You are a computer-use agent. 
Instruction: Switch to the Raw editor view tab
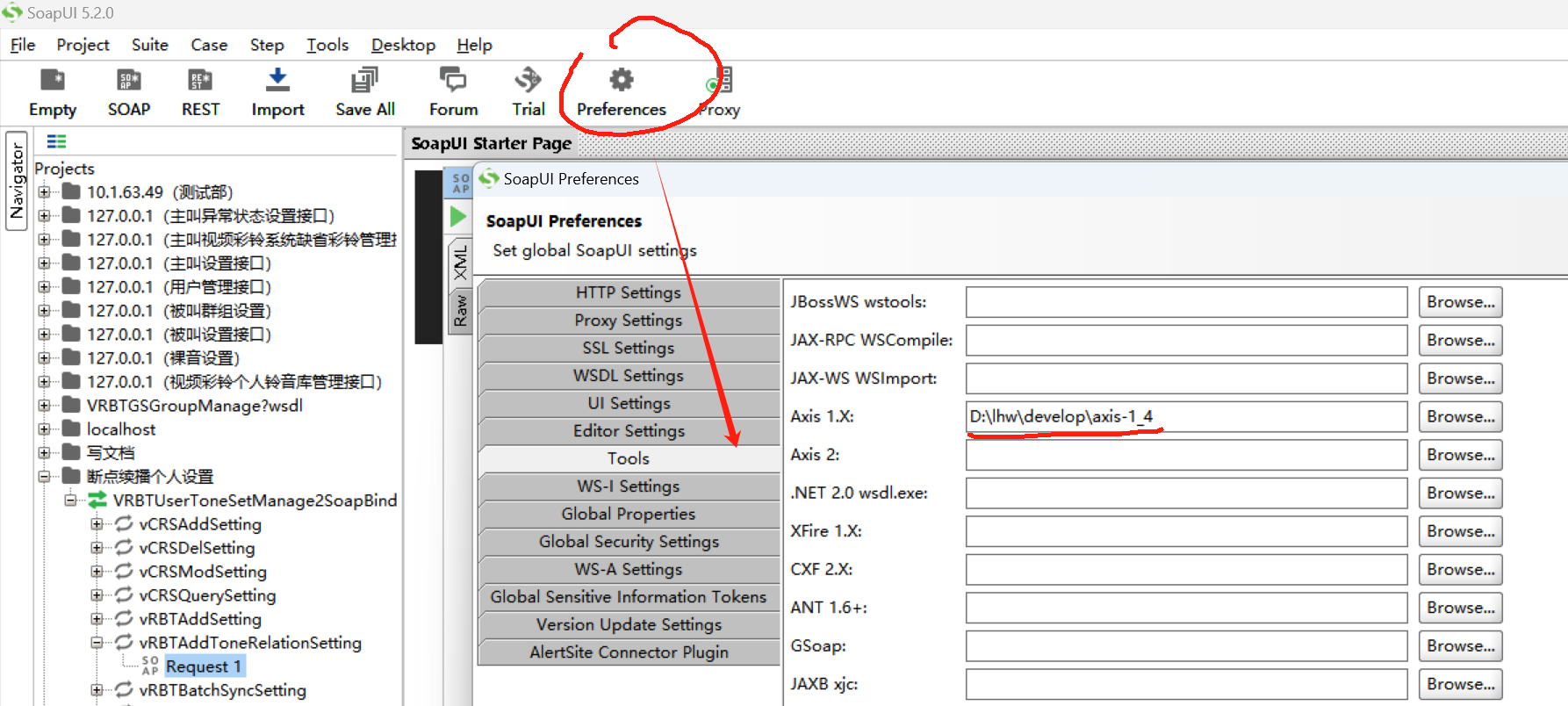pos(460,312)
